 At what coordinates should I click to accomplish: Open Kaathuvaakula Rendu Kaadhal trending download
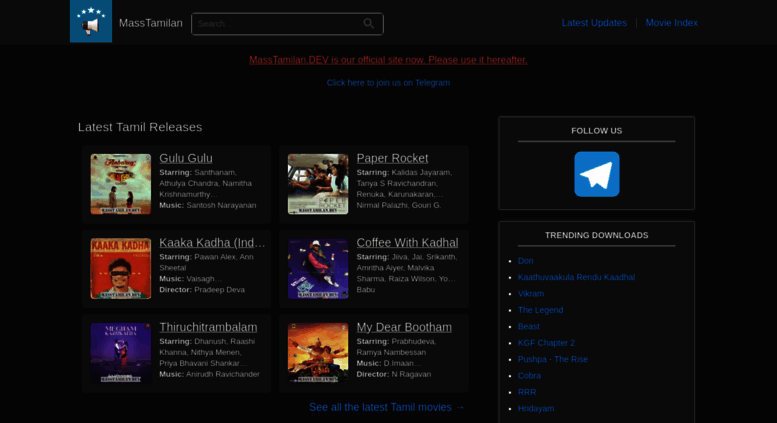576,277
